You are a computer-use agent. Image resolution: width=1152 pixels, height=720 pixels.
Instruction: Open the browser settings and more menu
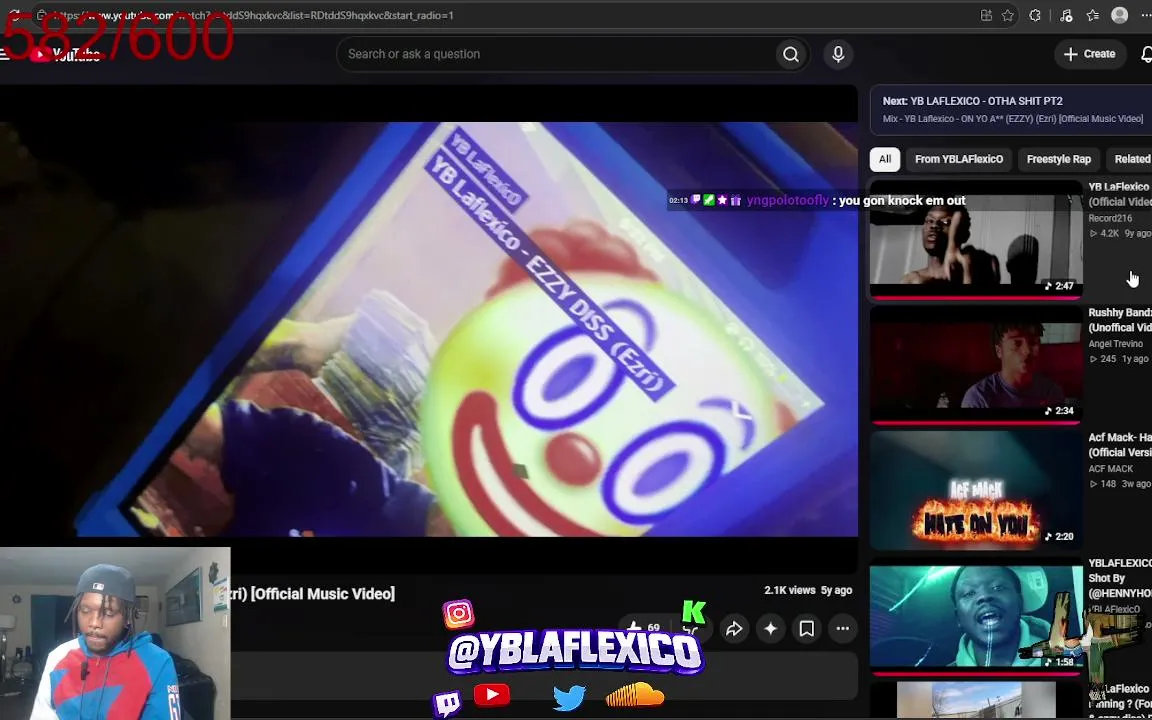pyautogui.click(x=1145, y=15)
